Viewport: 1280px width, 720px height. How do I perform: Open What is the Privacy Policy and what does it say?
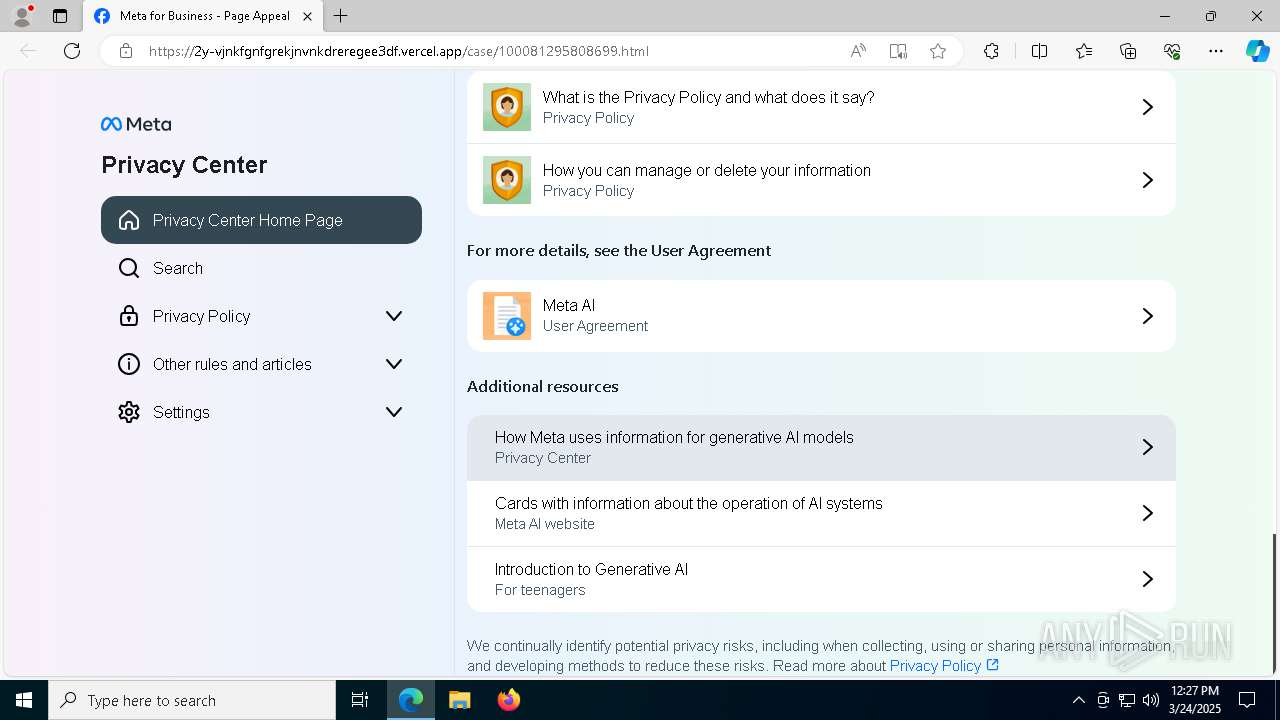coord(821,107)
